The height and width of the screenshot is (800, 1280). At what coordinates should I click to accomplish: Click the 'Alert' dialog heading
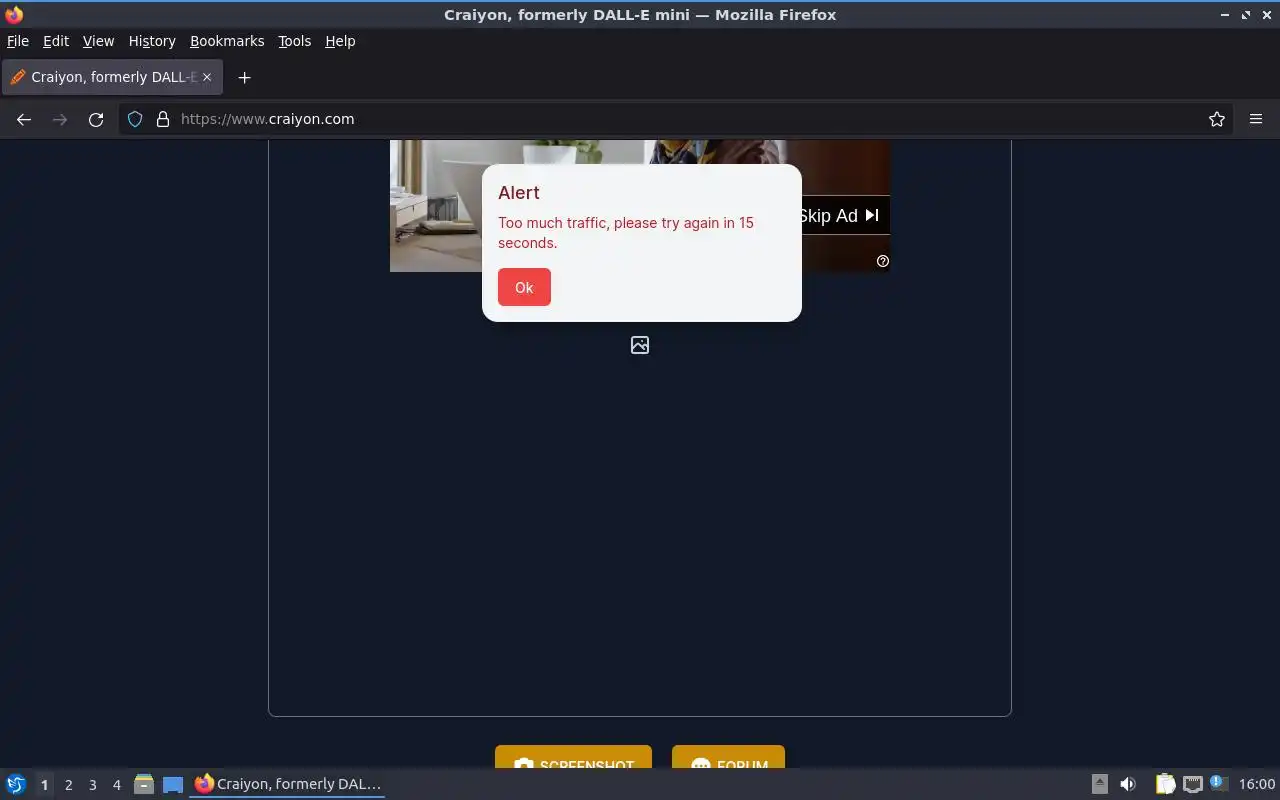coord(519,193)
